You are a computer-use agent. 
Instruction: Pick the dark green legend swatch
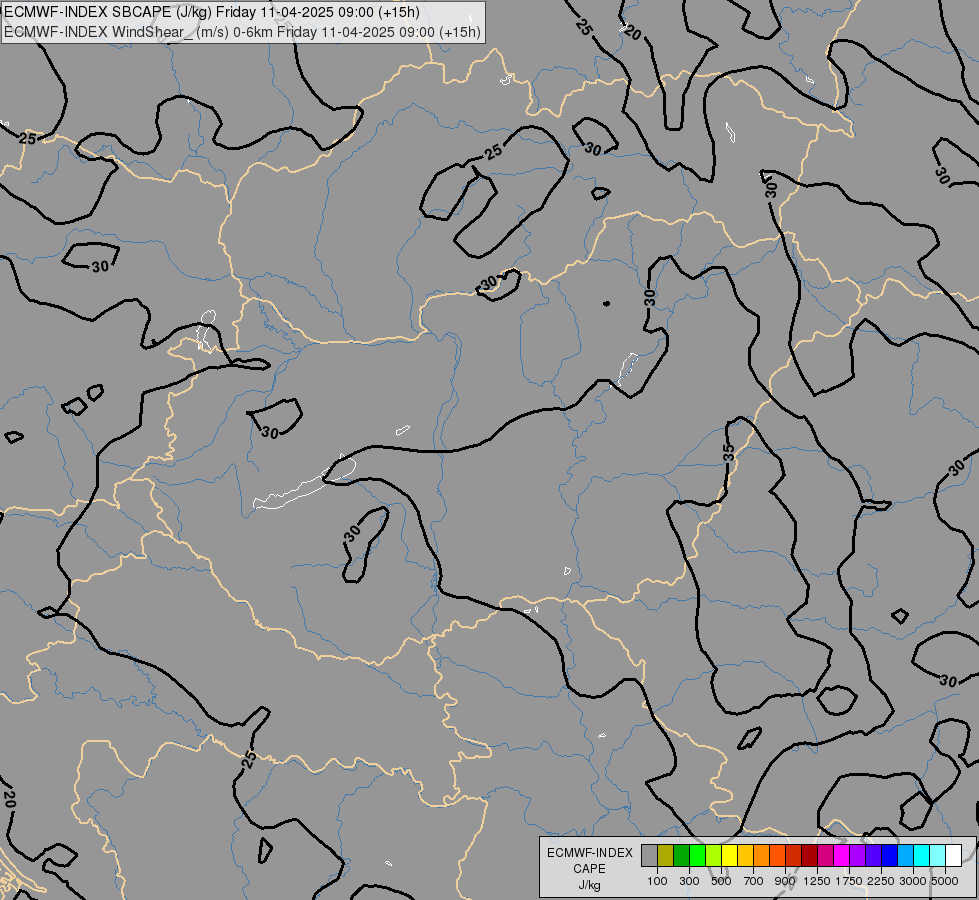(x=681, y=856)
